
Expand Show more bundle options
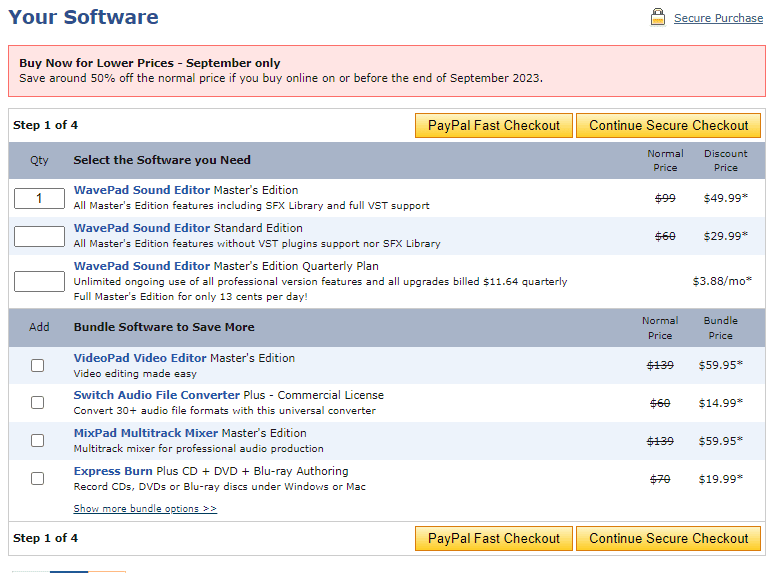click(145, 508)
